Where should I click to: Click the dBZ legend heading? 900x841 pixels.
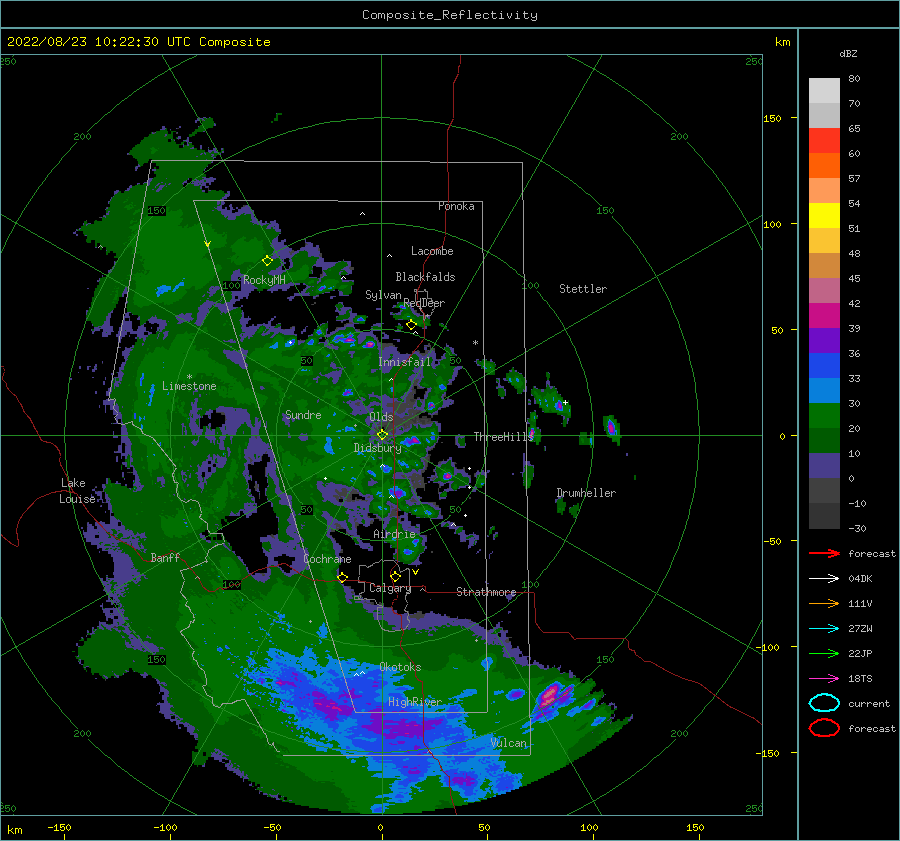point(848,53)
